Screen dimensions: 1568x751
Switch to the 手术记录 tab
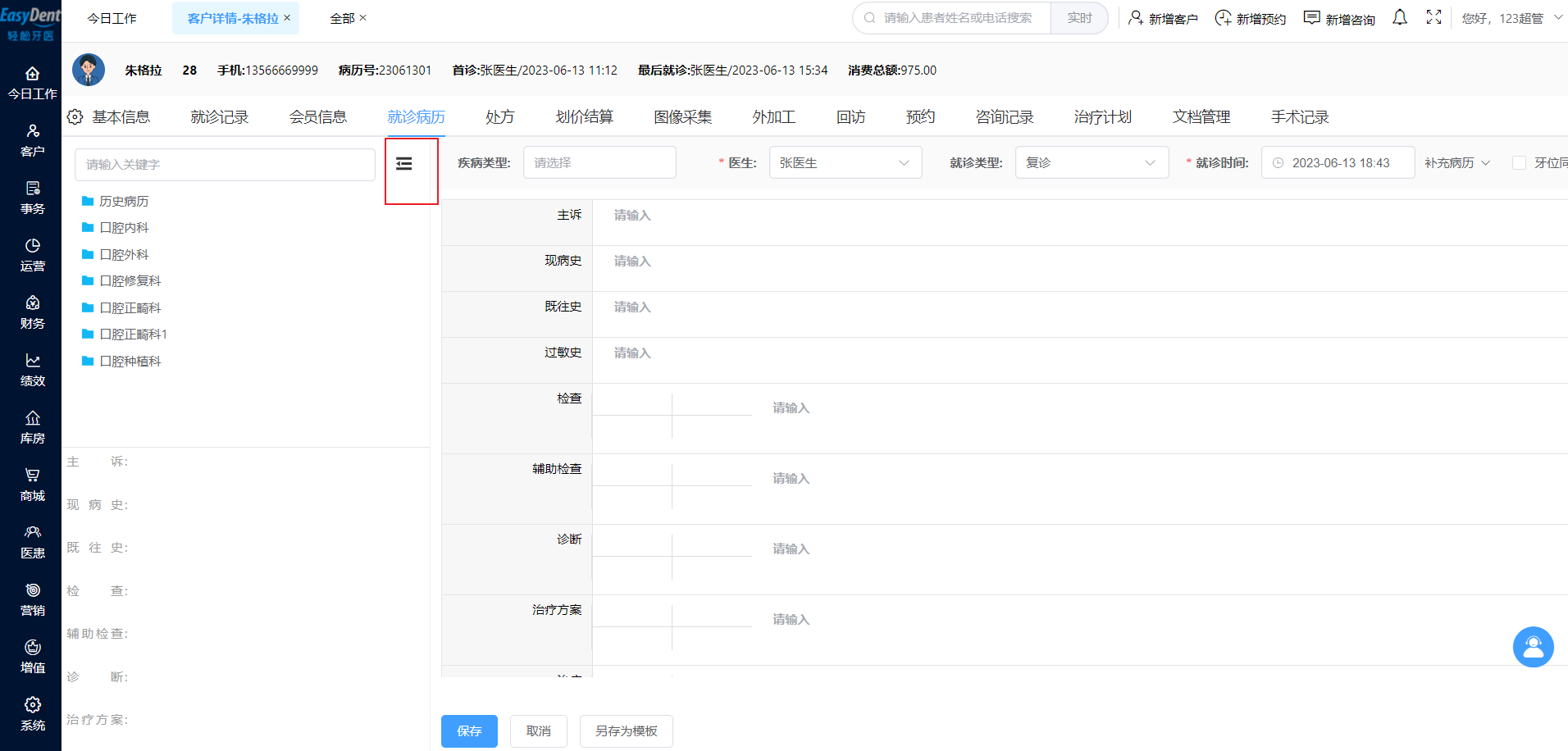(x=1299, y=117)
